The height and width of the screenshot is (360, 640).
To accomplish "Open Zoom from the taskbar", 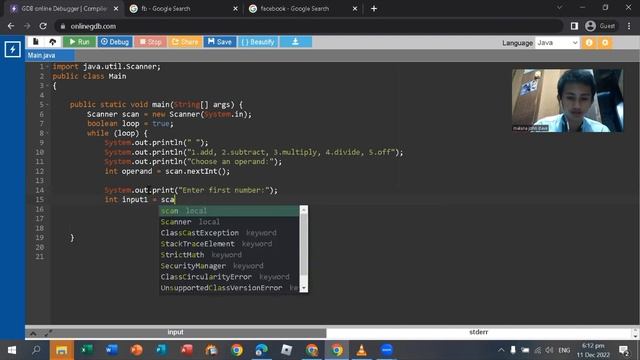I will point(386,350).
